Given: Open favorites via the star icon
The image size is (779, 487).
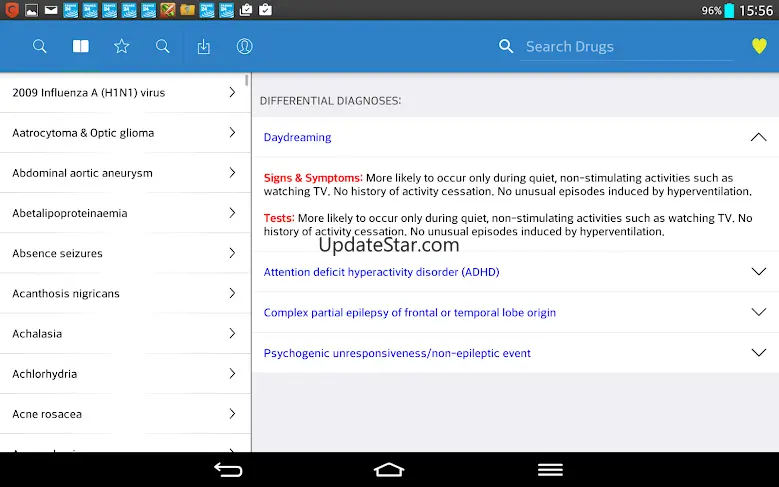Looking at the screenshot, I should [122, 46].
